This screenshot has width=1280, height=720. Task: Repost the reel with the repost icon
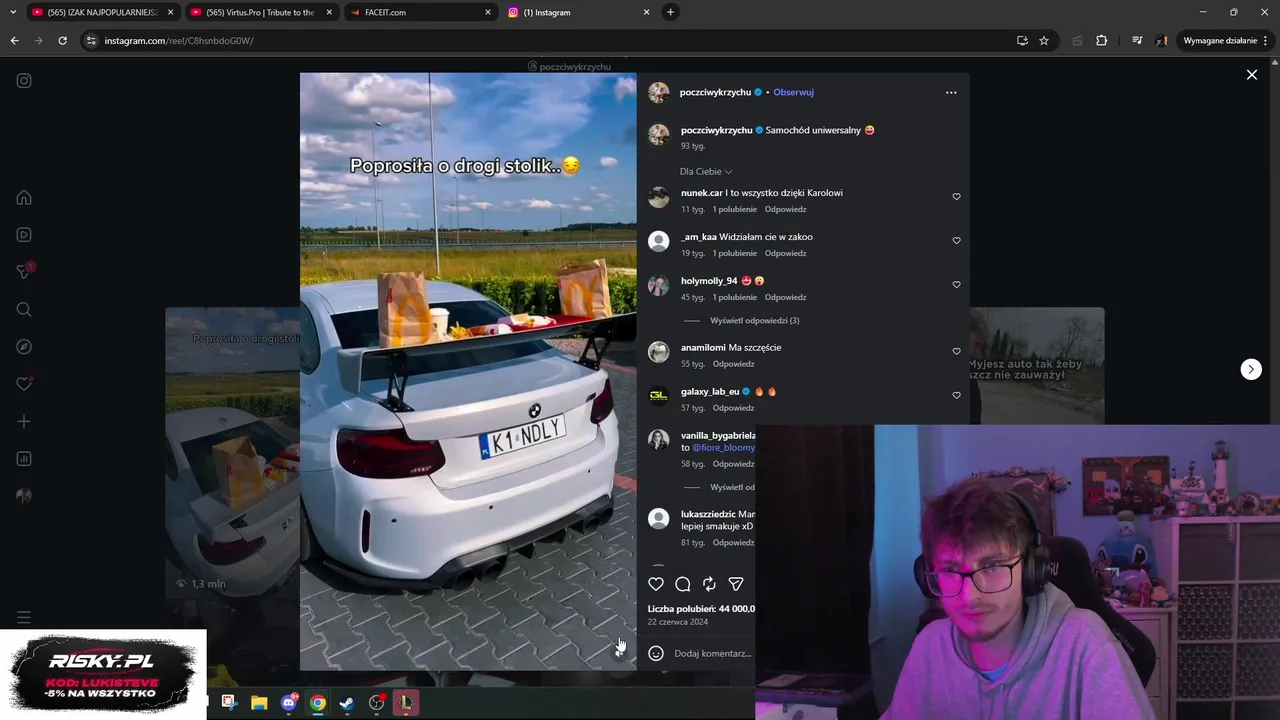[709, 584]
